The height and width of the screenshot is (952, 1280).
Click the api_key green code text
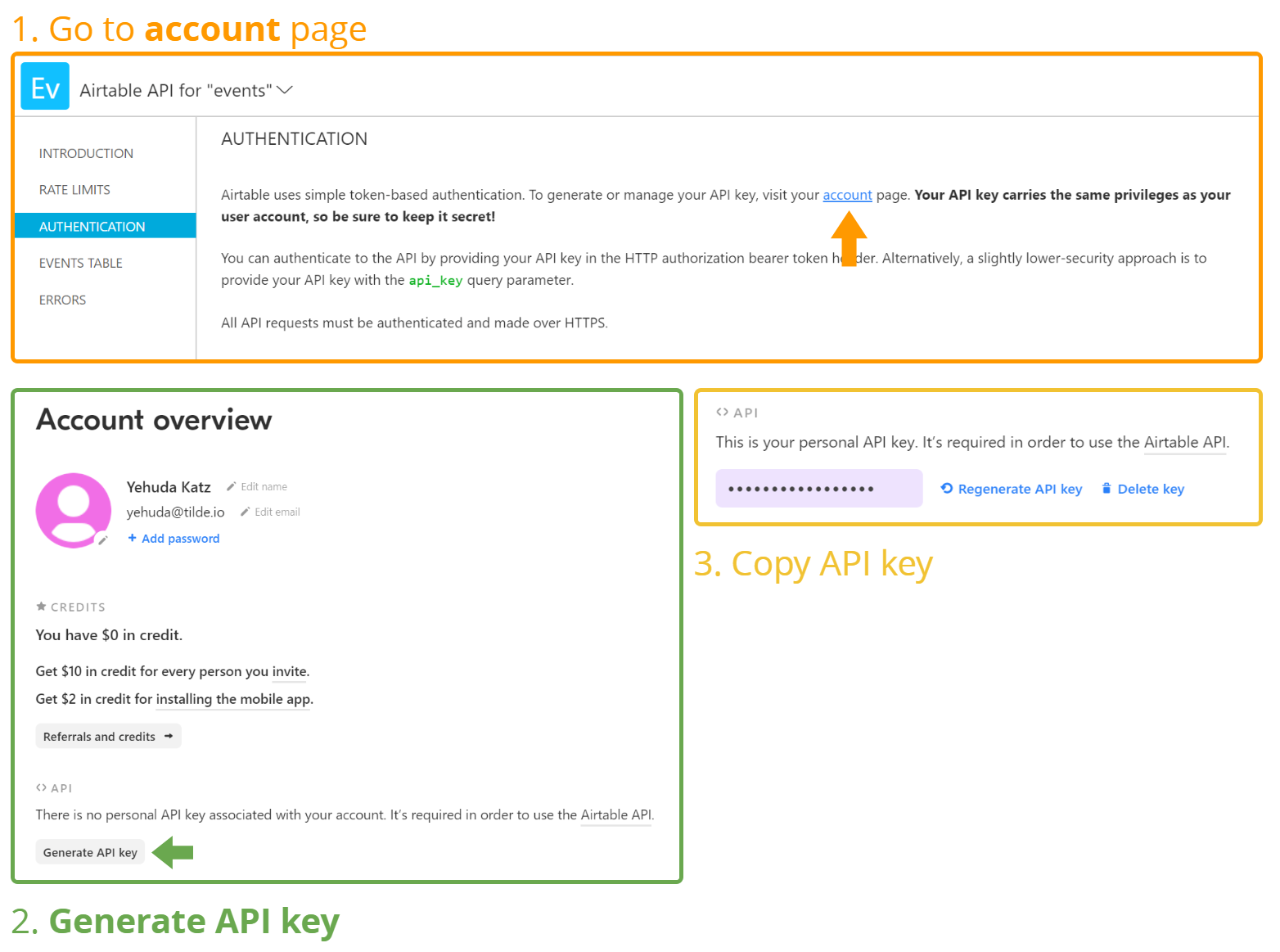pyautogui.click(x=435, y=280)
